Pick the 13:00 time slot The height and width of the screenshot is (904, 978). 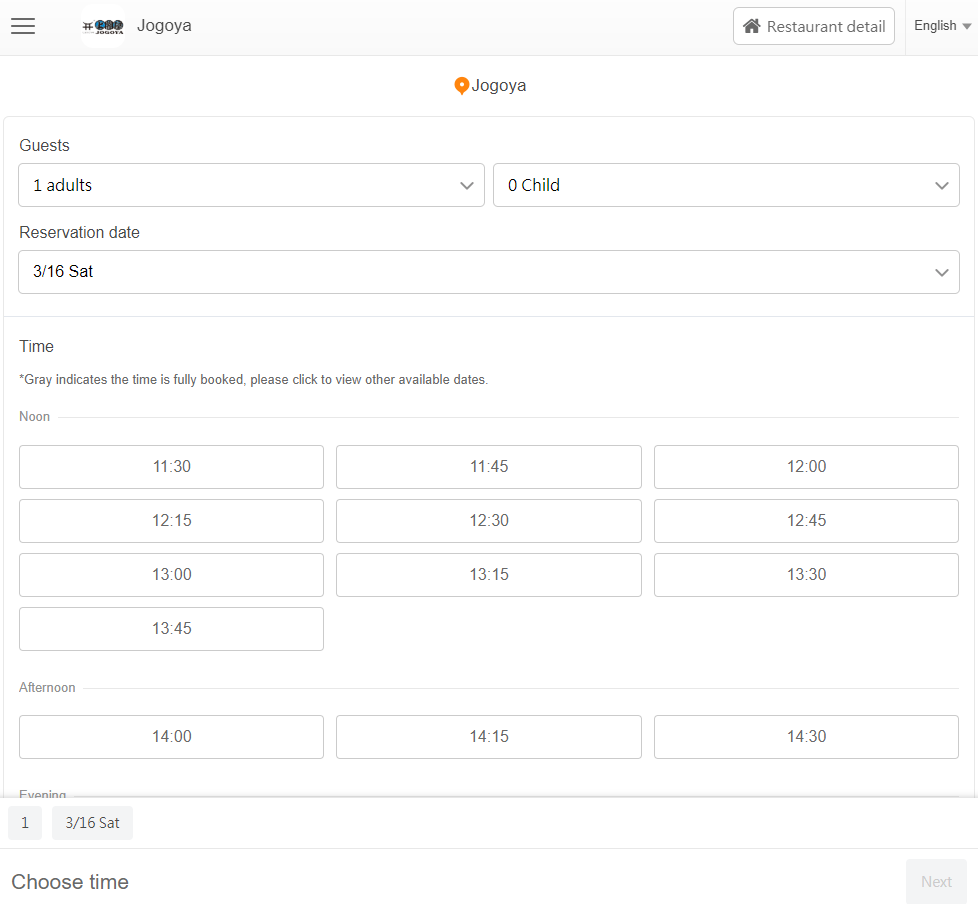pyautogui.click(x=172, y=575)
